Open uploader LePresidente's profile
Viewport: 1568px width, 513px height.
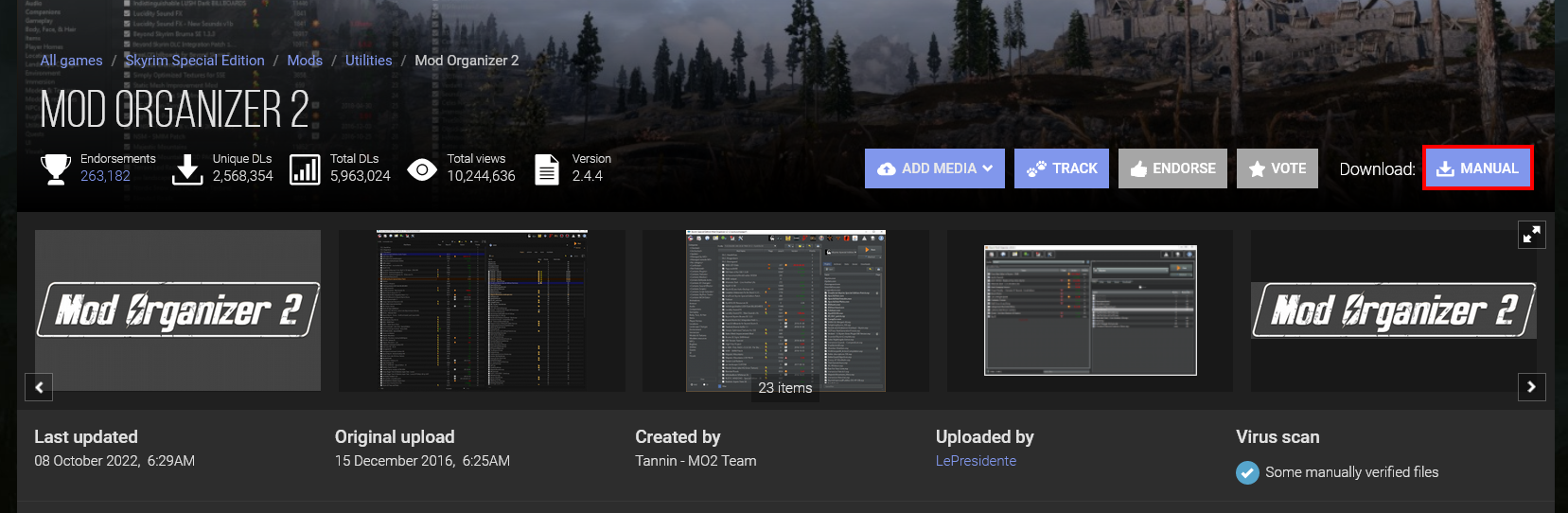click(976, 461)
